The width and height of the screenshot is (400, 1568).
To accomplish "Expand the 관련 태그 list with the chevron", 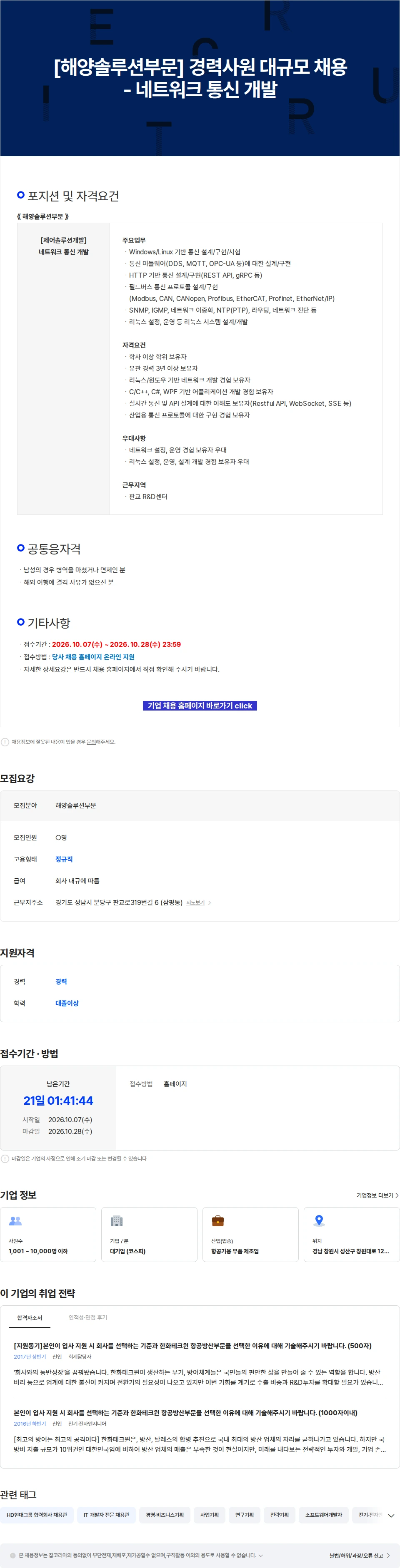I will [x=392, y=1516].
